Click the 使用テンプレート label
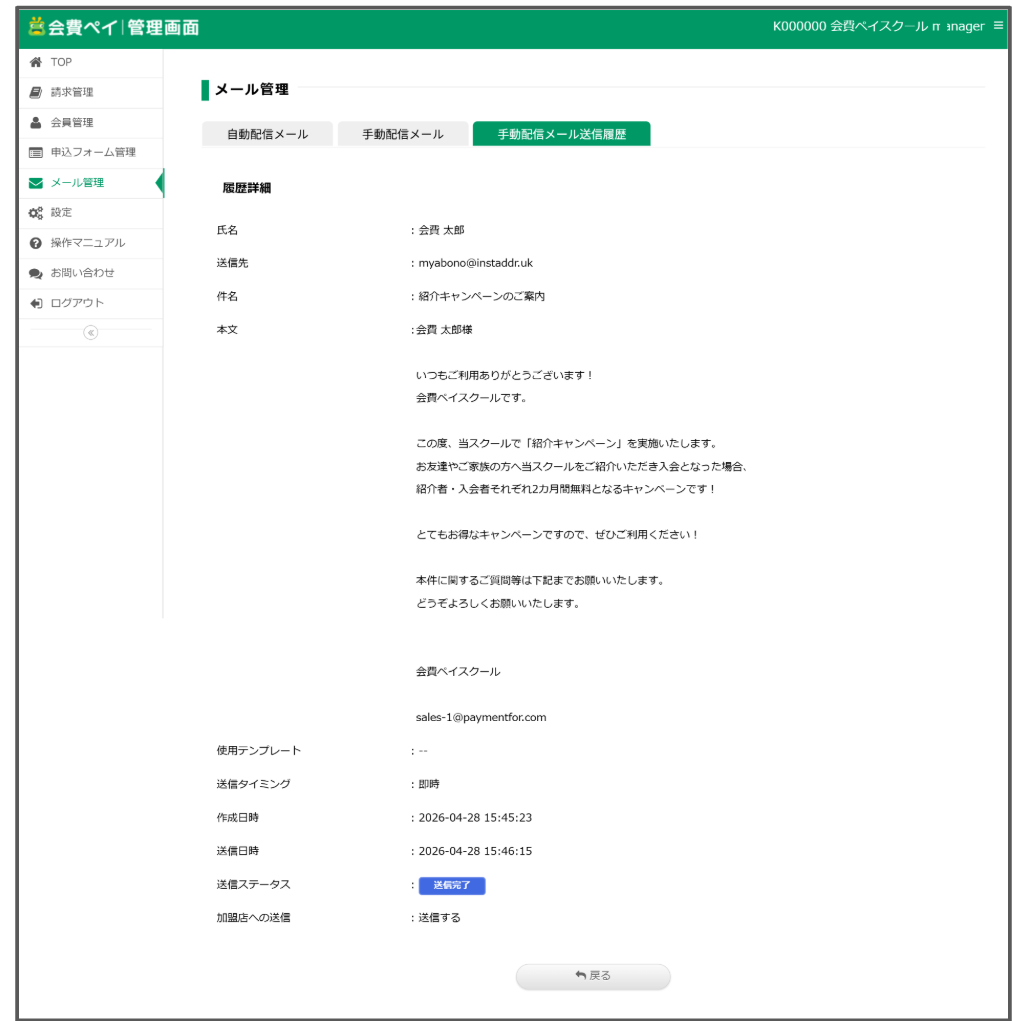This screenshot has width=1013, height=1021. pos(259,751)
